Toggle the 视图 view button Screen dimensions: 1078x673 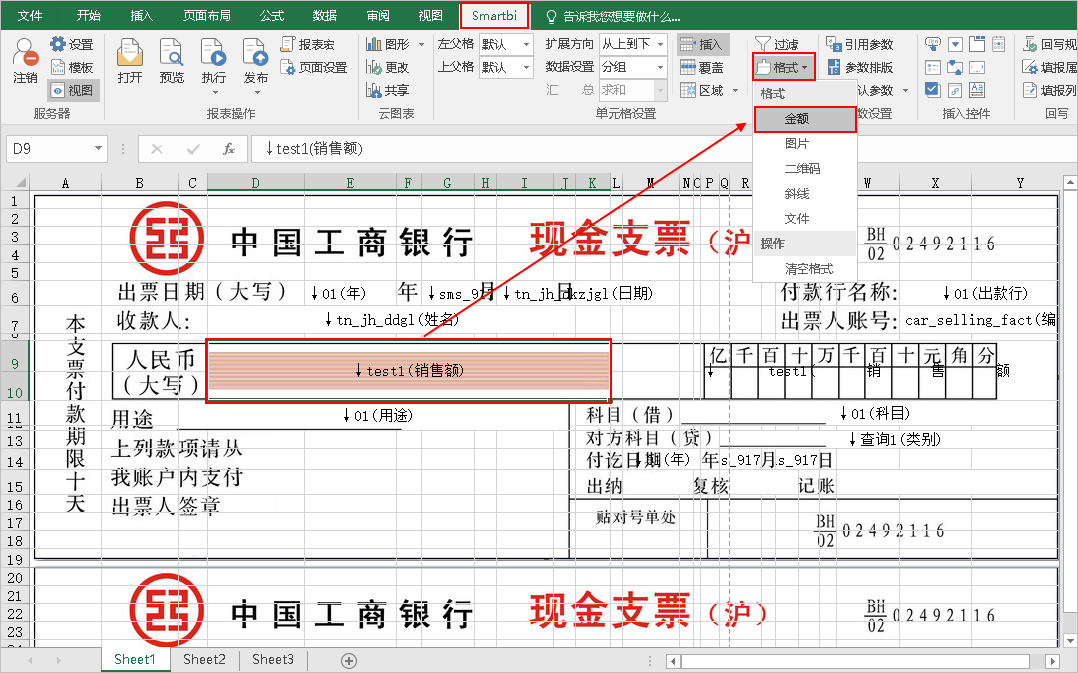[74, 90]
